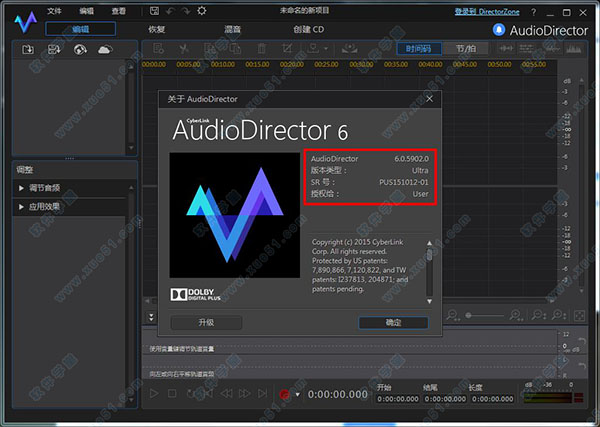Click the notification bell beside AudioDirector logo
The width and height of the screenshot is (600, 427).
pyautogui.click(x=499, y=30)
